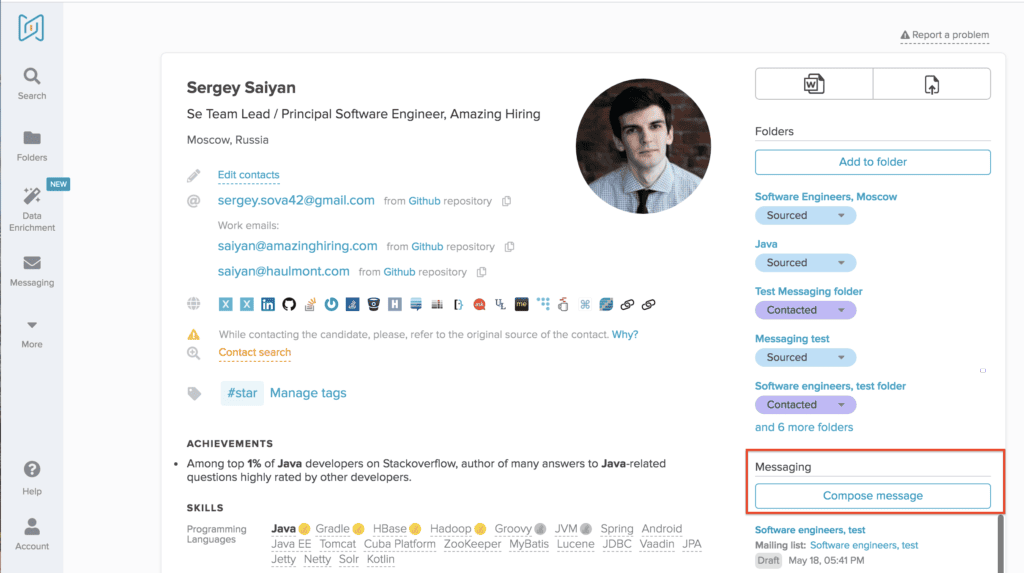Screen dimensions: 1024x573
Task: Copy the sergey.sova42@gmail.com email address
Action: (x=506, y=201)
